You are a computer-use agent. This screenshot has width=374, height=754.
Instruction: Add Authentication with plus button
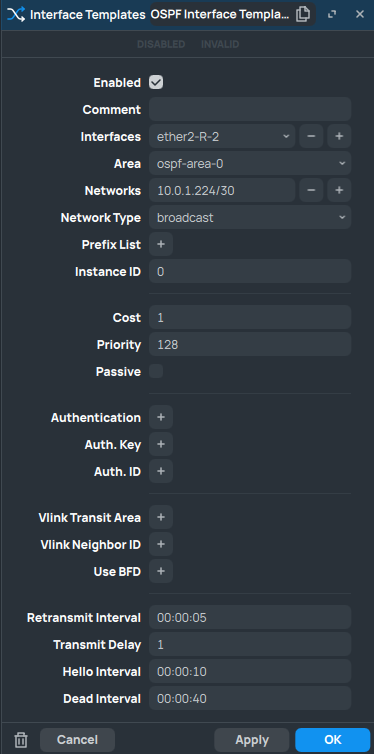pyautogui.click(x=161, y=417)
